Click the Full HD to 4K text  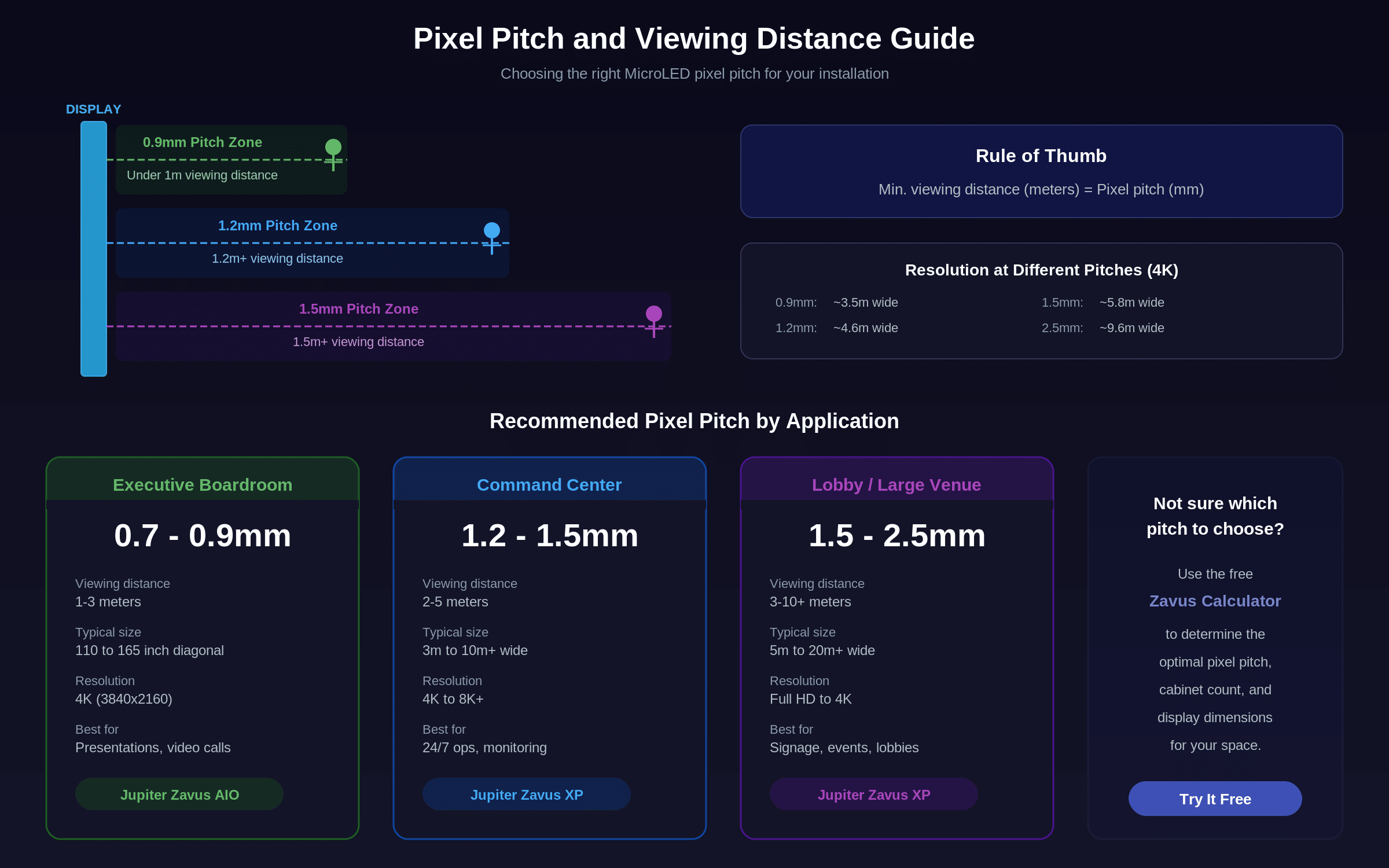811,699
